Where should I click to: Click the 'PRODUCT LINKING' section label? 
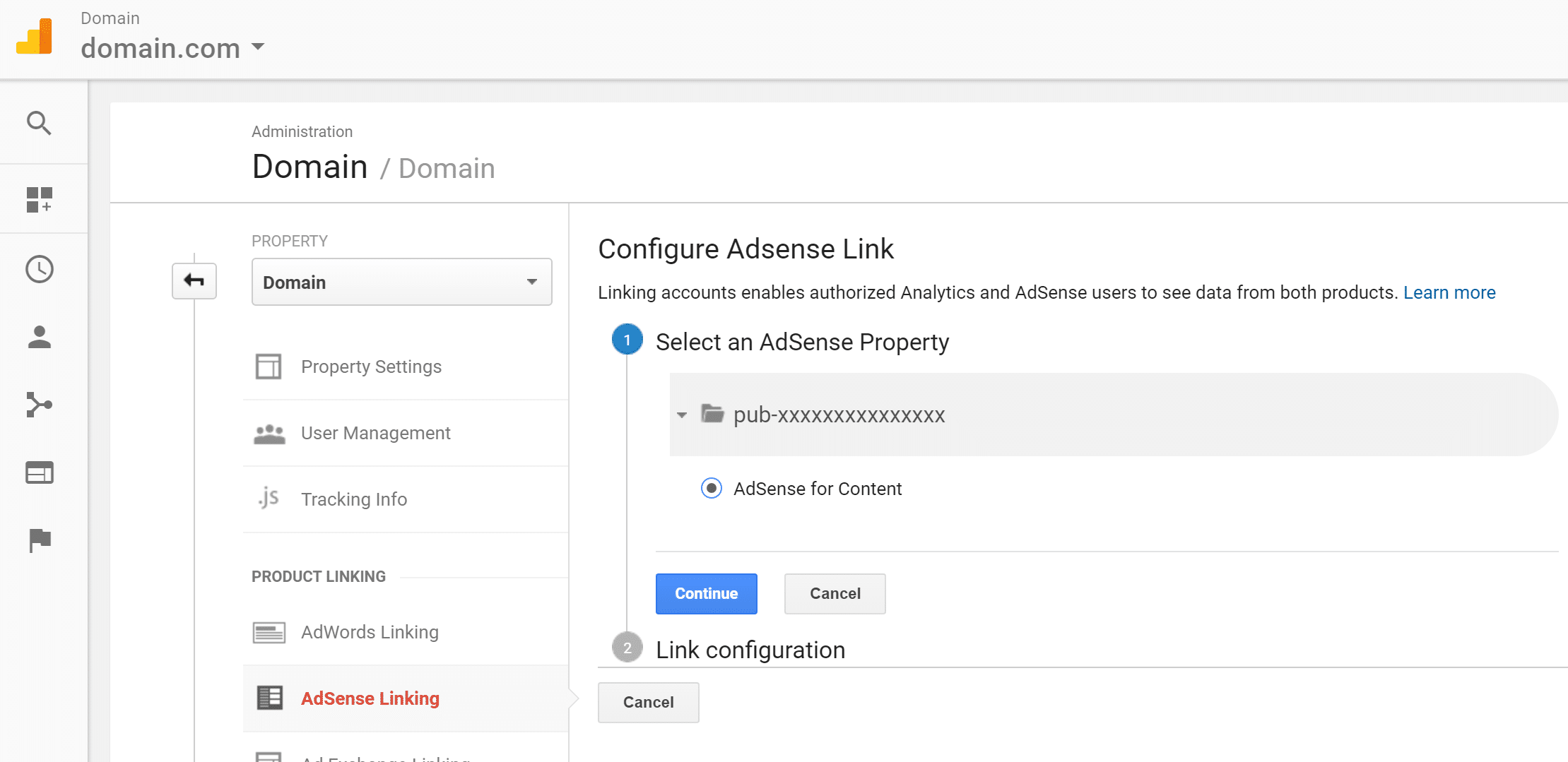point(319,576)
